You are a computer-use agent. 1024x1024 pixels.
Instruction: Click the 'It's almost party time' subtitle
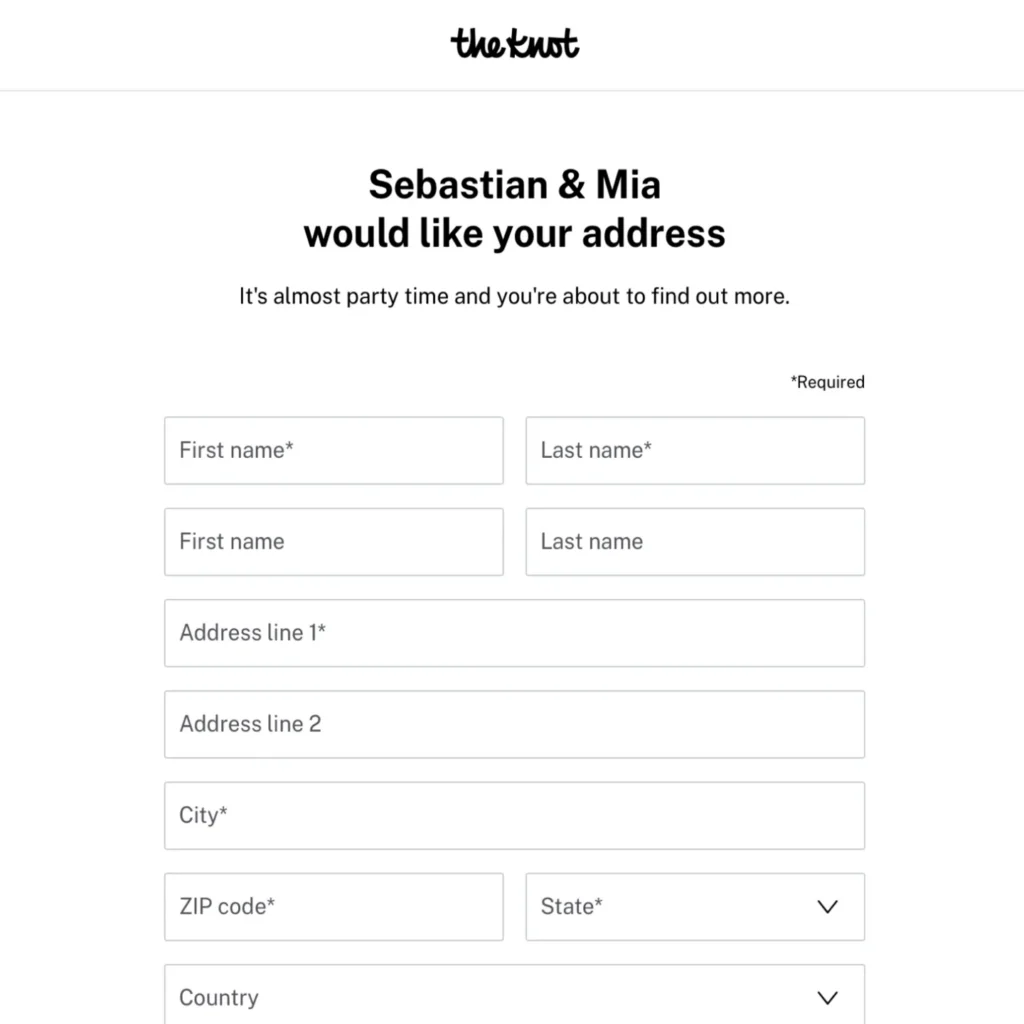click(x=515, y=296)
